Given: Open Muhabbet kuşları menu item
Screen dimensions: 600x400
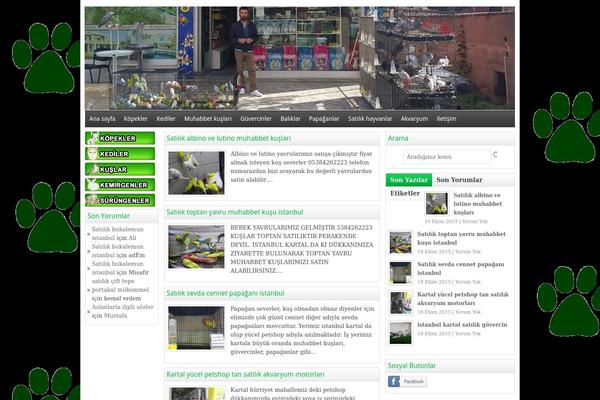Looking at the screenshot, I should click(x=208, y=119).
